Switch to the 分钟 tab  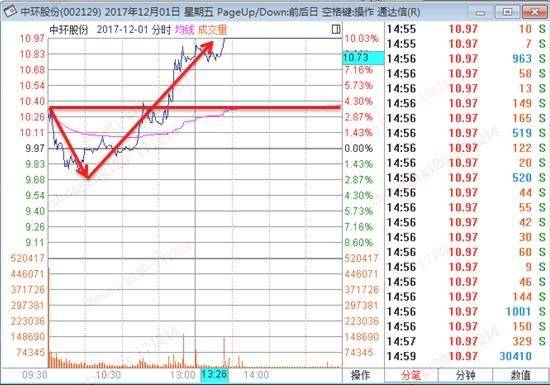465,375
